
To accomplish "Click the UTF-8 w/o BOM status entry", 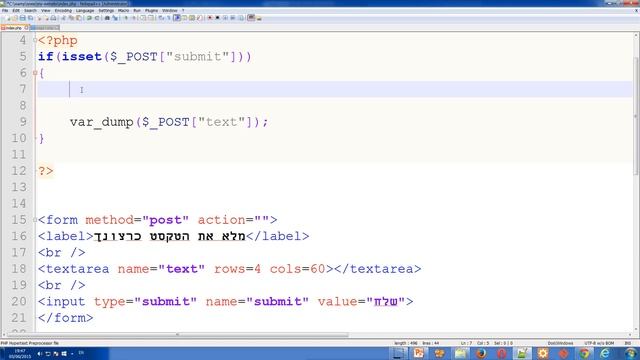I will click(x=599, y=343).
